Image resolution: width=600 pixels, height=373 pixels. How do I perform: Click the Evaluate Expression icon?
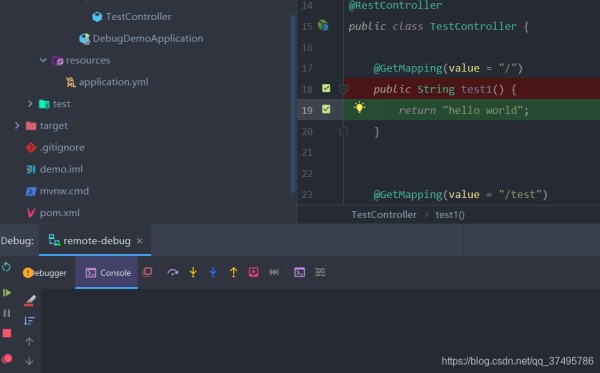[x=300, y=272]
